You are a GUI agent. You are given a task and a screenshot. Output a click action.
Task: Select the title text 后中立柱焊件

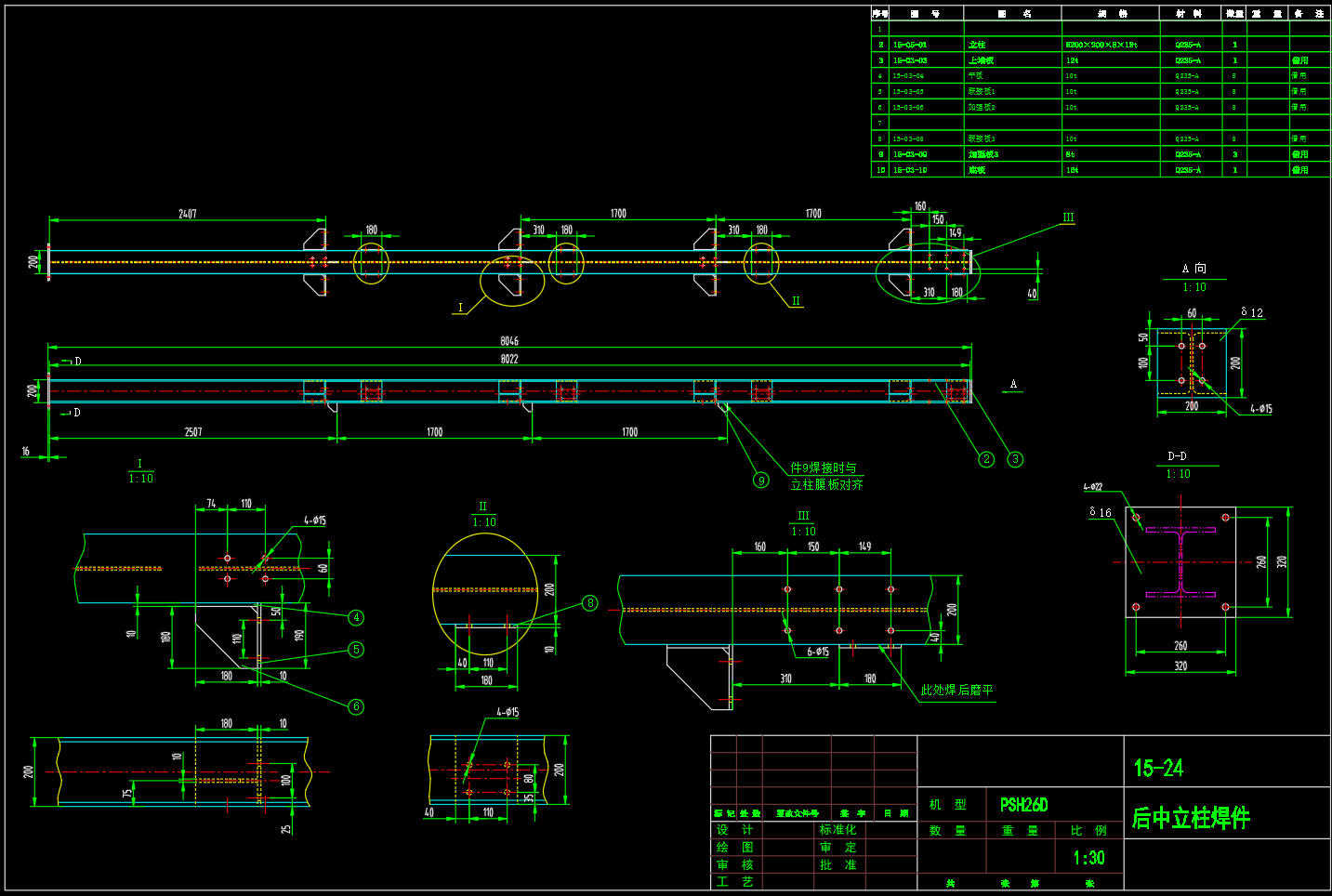pos(1191,818)
